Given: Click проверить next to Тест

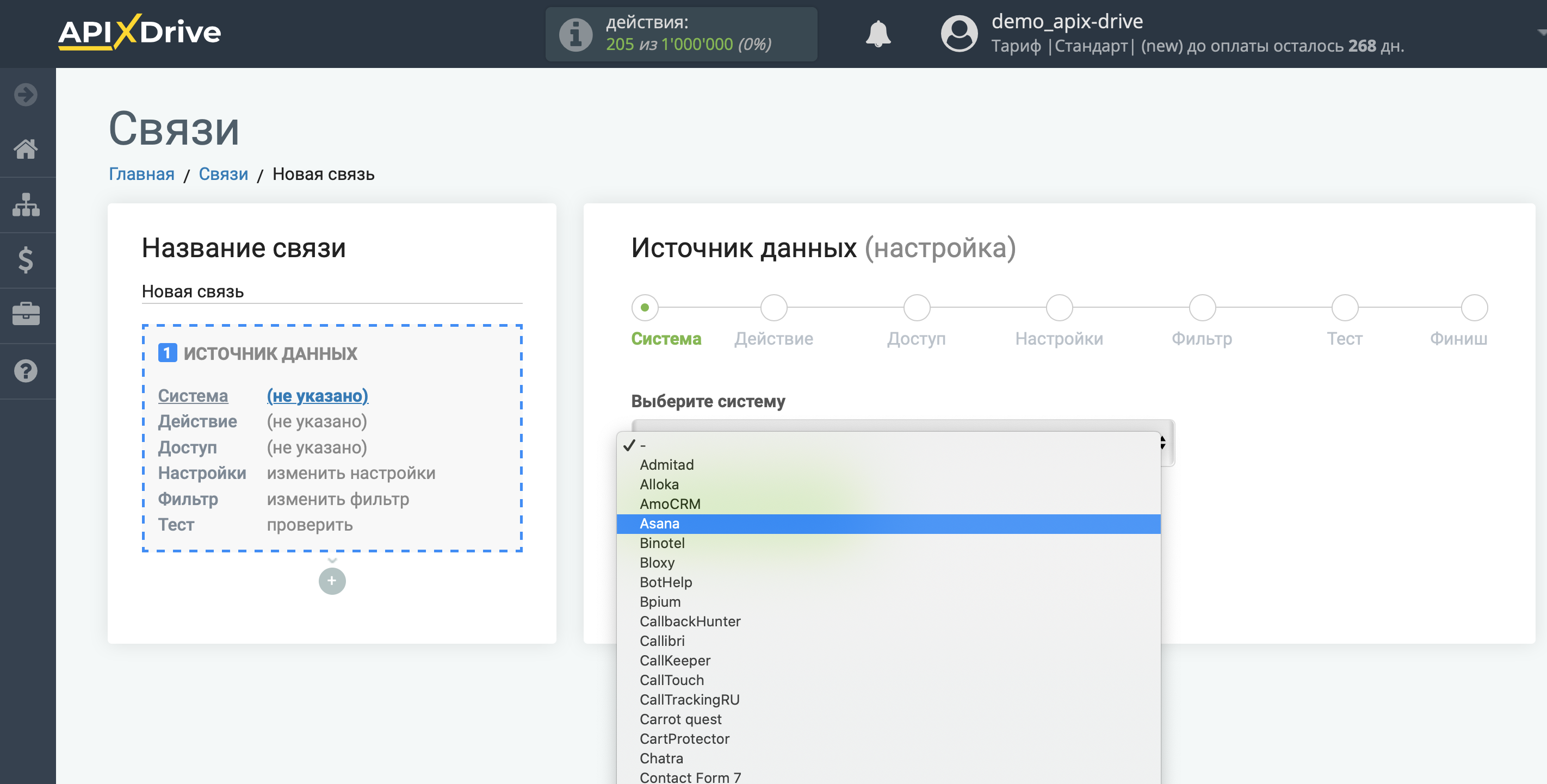Looking at the screenshot, I should tap(310, 525).
